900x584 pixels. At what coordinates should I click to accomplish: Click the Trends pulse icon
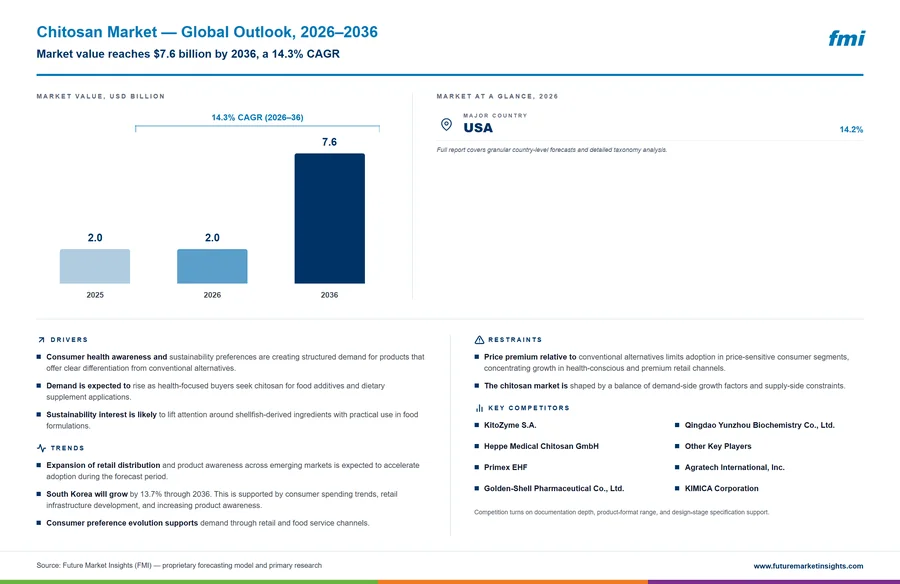[x=41, y=448]
